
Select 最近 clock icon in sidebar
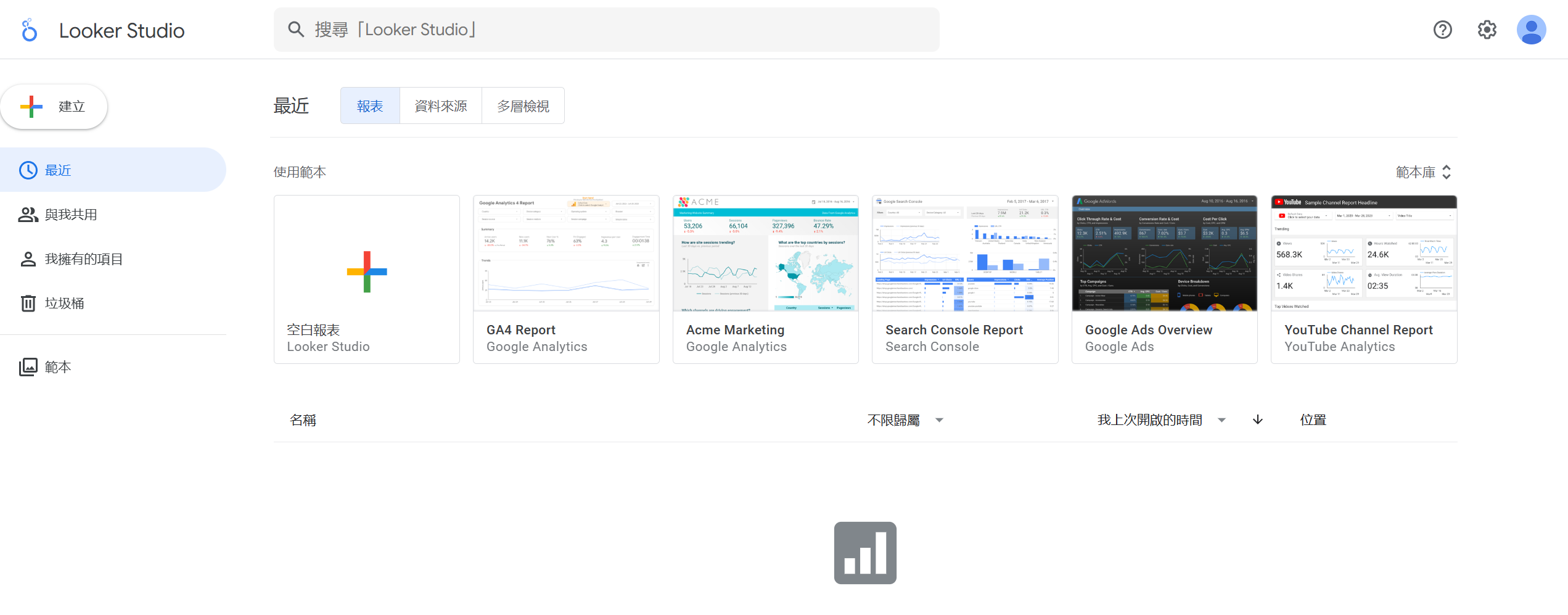pyautogui.click(x=28, y=170)
